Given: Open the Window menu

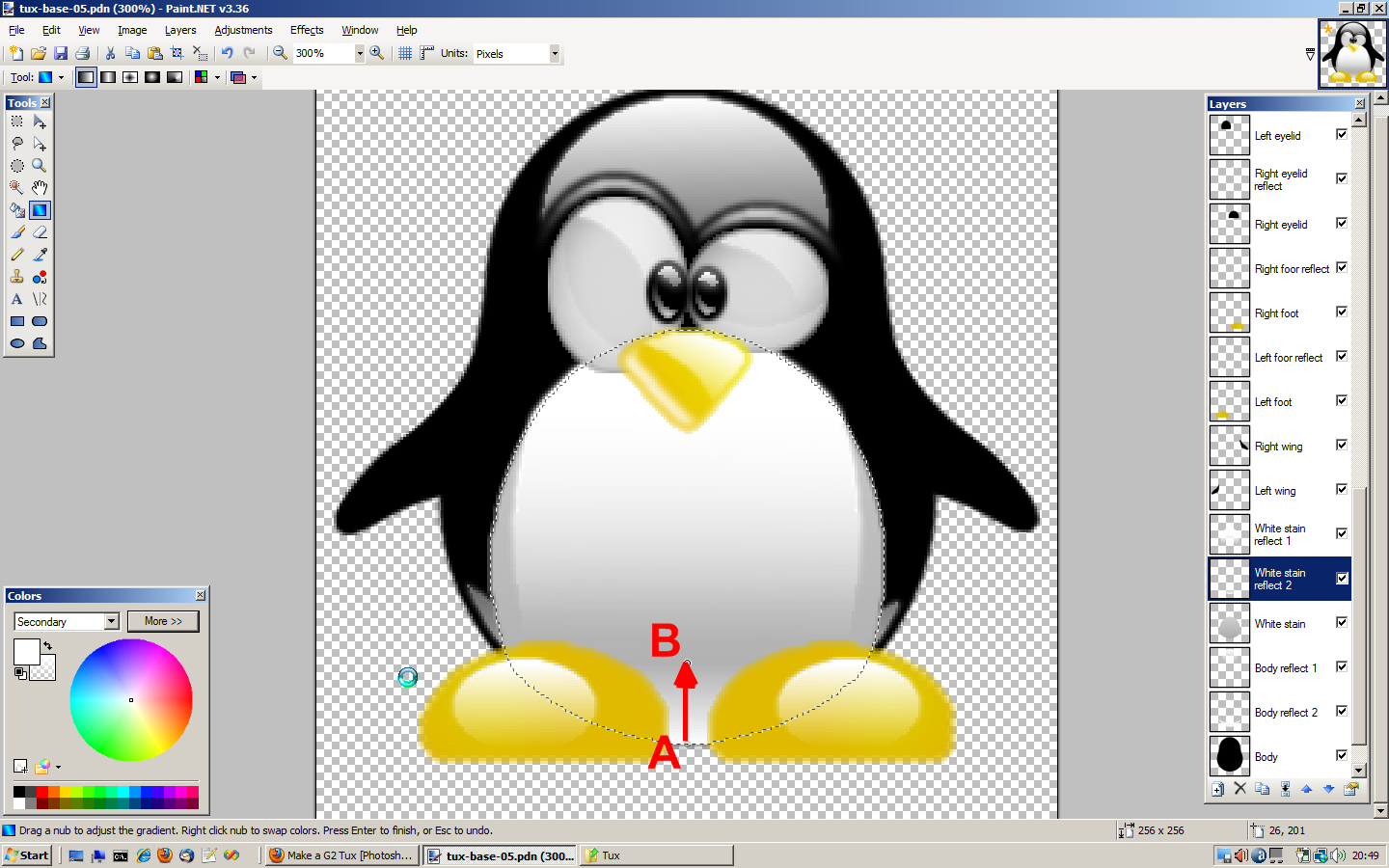Looking at the screenshot, I should click(360, 30).
